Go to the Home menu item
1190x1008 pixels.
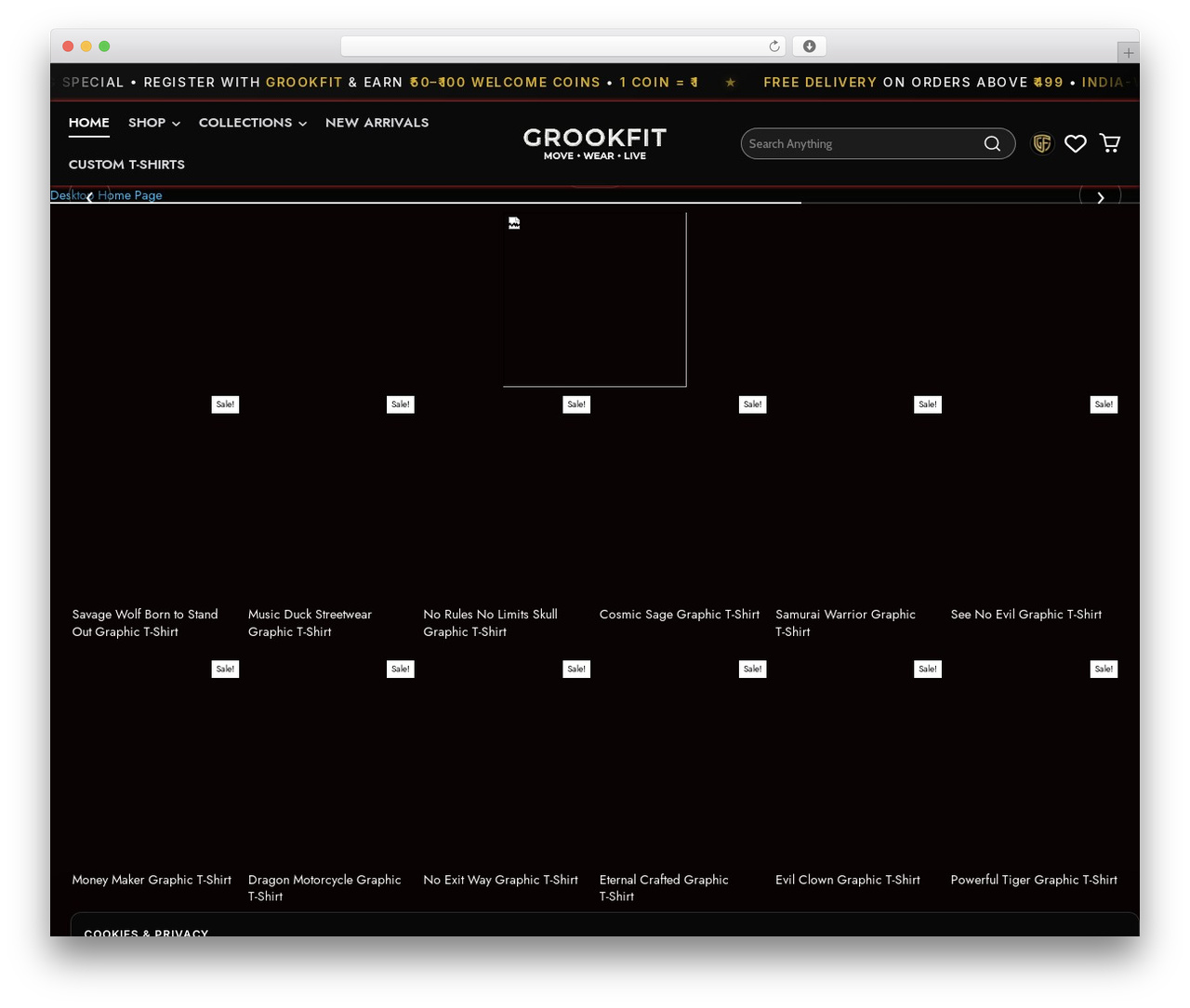coord(89,123)
